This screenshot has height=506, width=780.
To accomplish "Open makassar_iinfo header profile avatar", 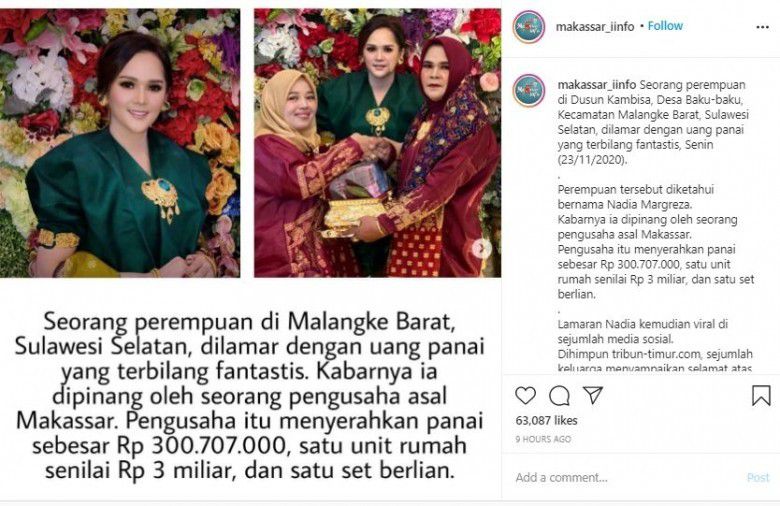I will [x=529, y=27].
